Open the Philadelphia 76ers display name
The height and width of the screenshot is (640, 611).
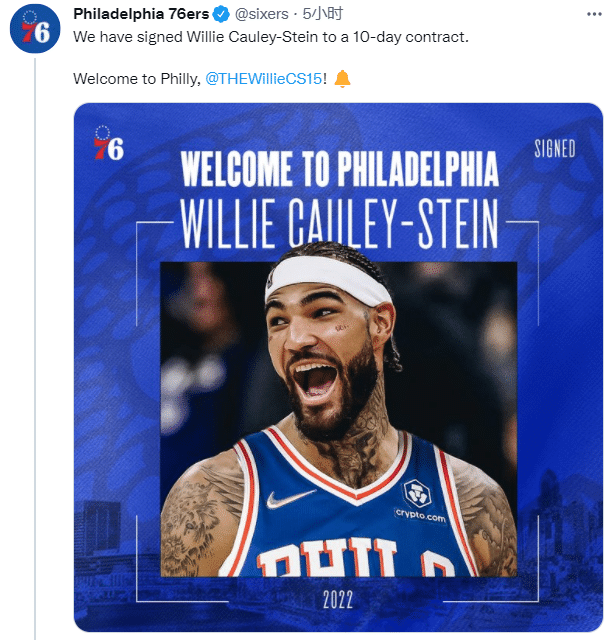coord(142,15)
